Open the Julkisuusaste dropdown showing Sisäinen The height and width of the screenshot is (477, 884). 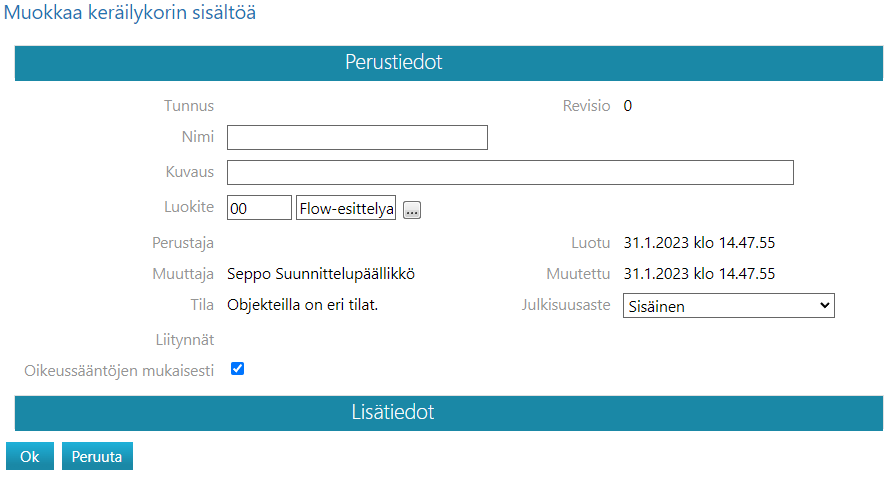click(x=728, y=306)
